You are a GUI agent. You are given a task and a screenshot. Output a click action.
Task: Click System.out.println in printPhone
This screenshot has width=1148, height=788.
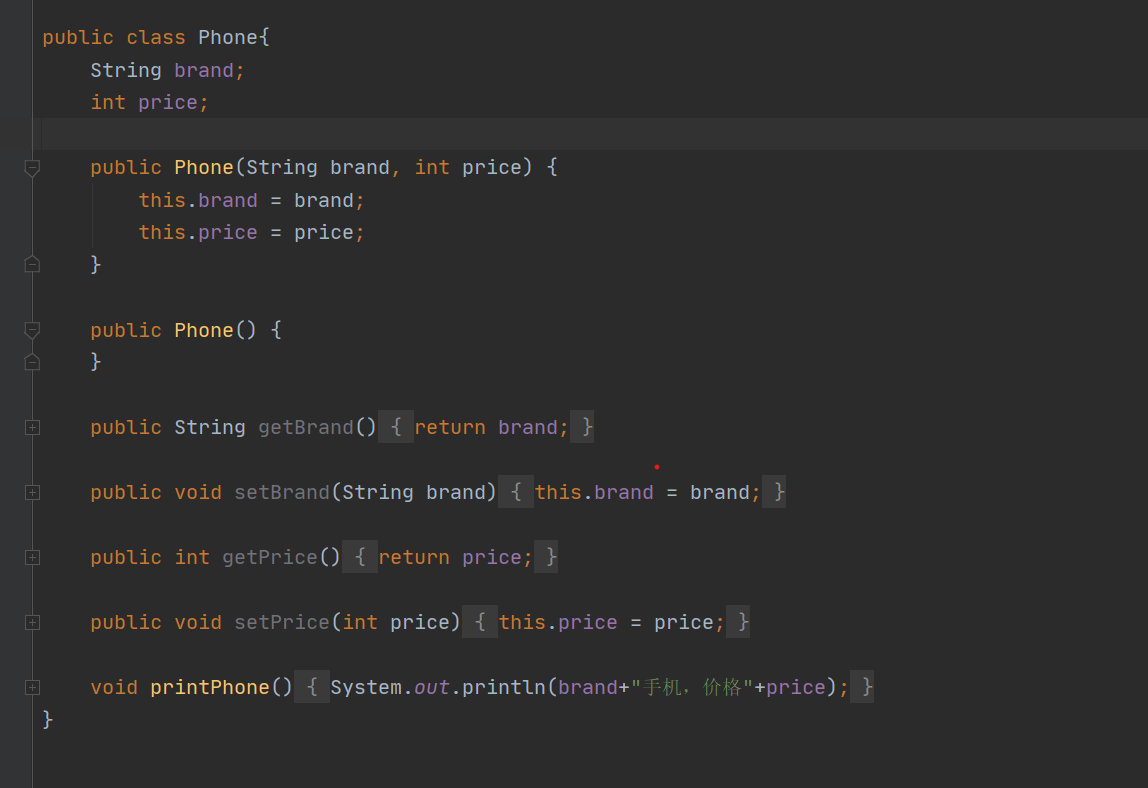[438, 687]
